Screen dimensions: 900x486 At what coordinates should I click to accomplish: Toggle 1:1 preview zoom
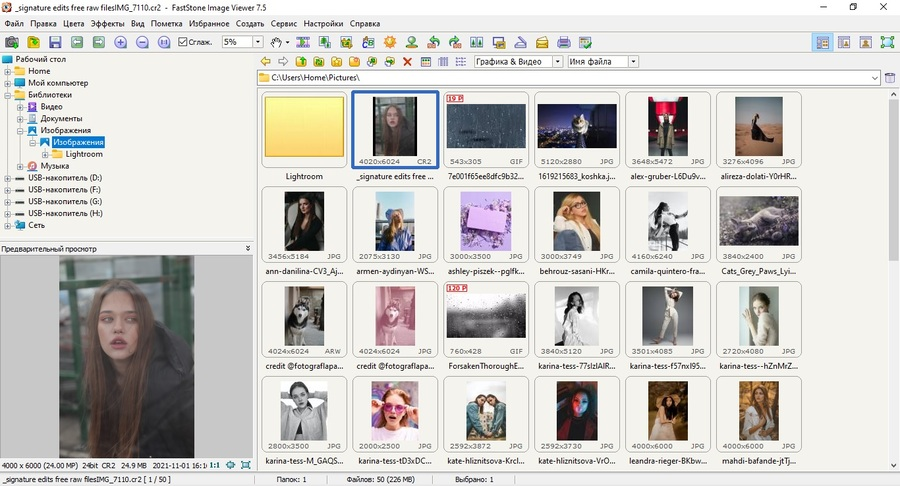coord(215,465)
